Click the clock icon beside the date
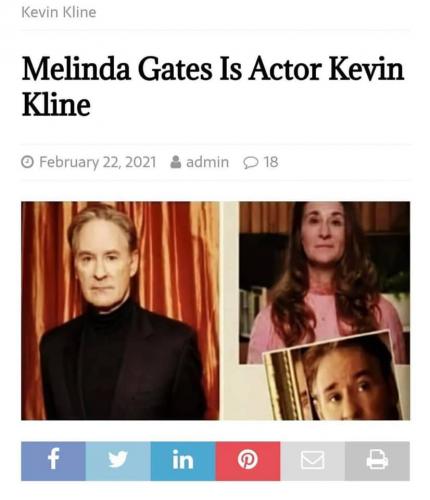The height and width of the screenshot is (500, 430). click(x=27, y=162)
